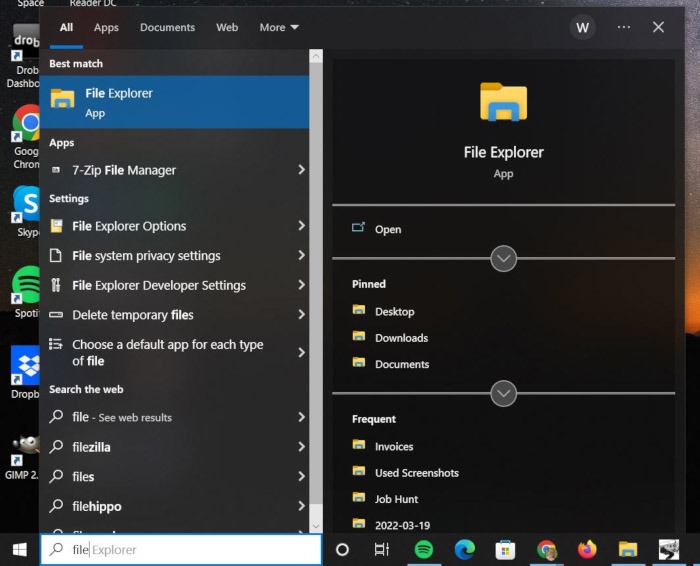Viewport: 700px width, 566px height.
Task: Expand 7-Zip File Manager arrow
Action: point(301,170)
